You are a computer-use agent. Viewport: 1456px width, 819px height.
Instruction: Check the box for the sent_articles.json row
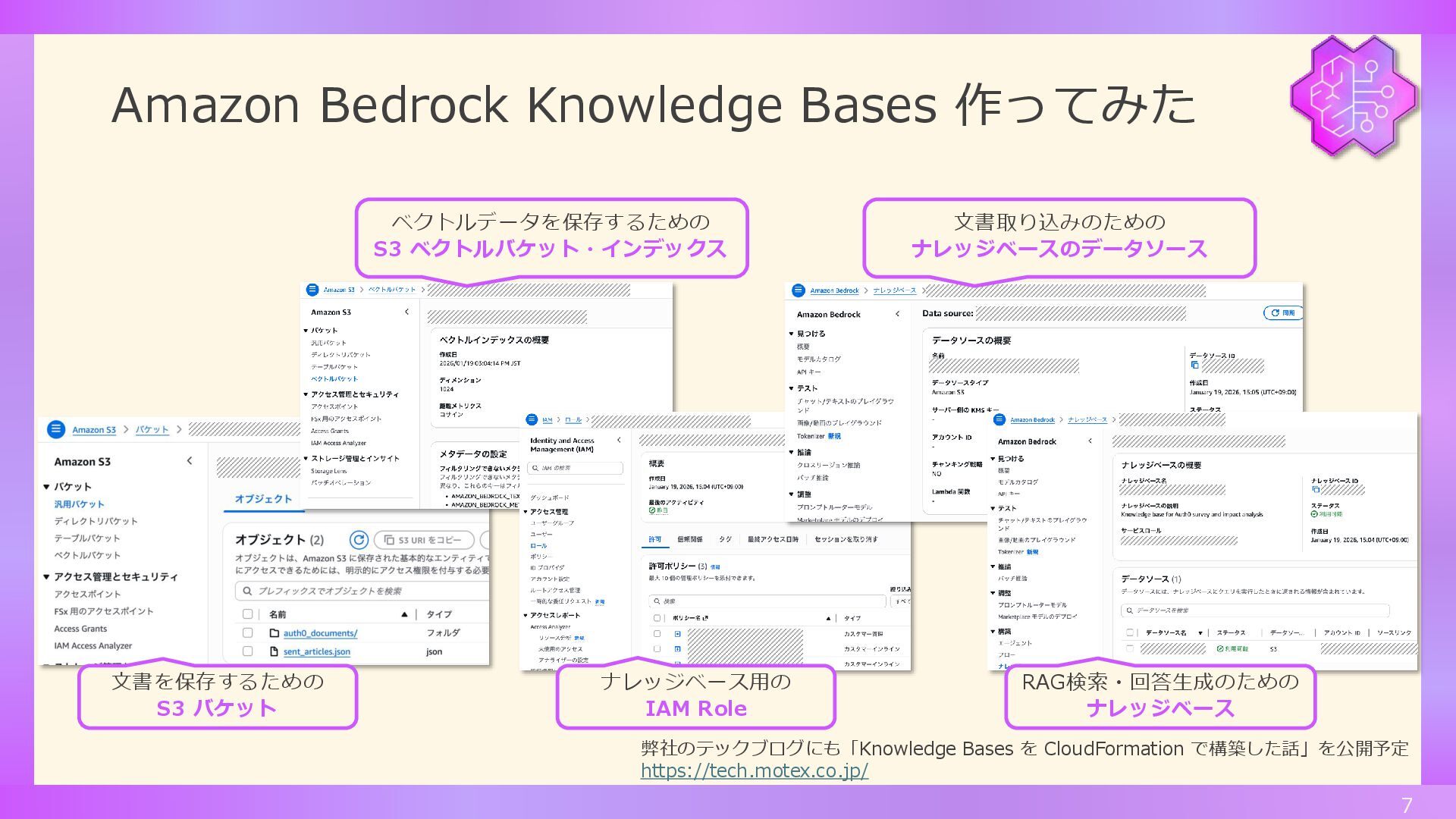pyautogui.click(x=247, y=651)
